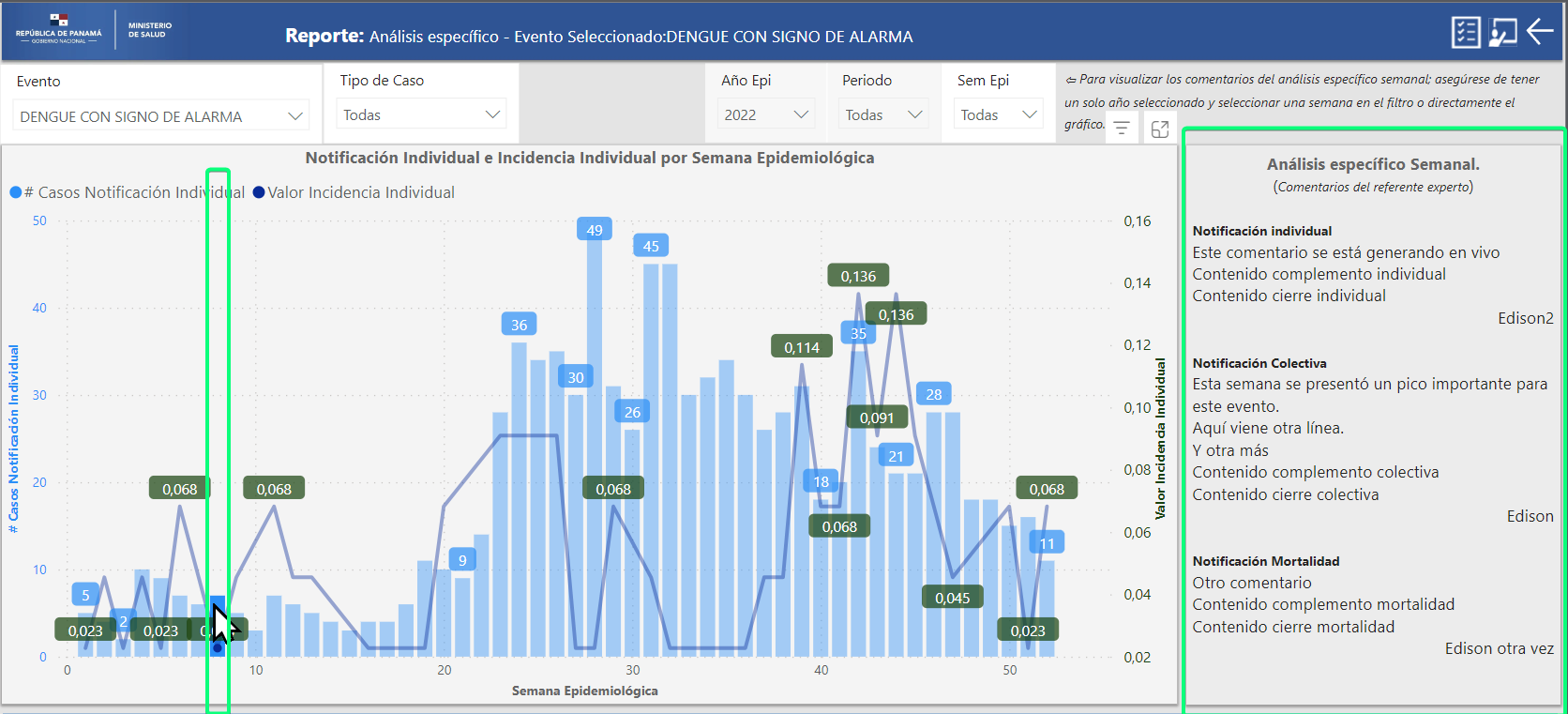
Task: Click the Notificación individual comment heading
Action: [1262, 231]
